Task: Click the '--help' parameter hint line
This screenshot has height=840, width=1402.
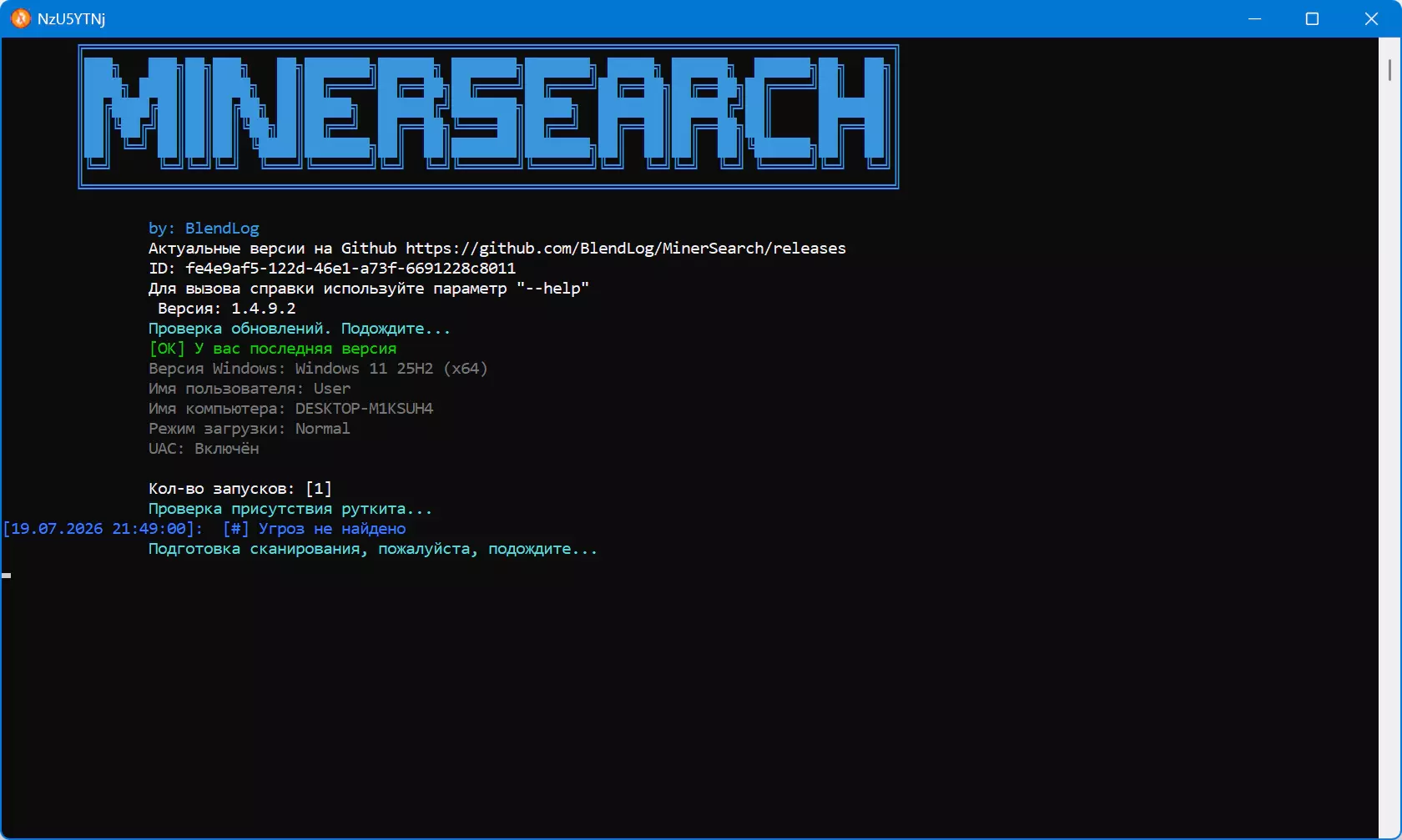Action: pos(369,289)
